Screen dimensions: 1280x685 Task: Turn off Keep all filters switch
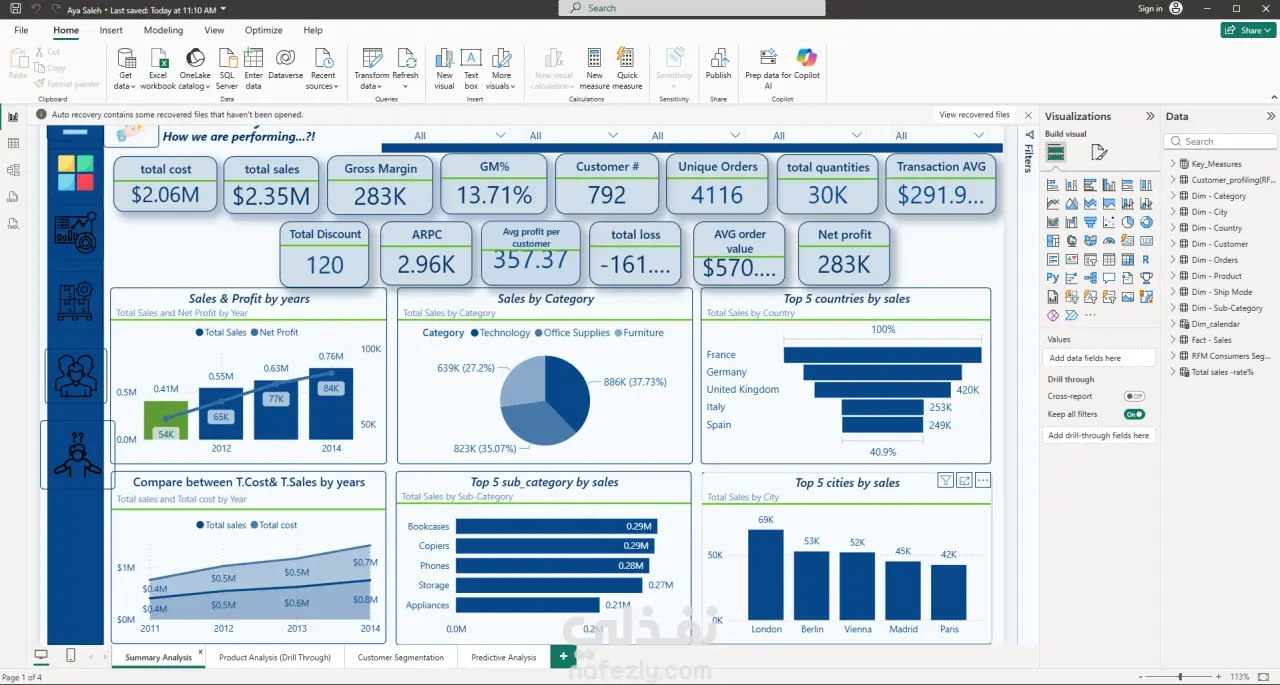tap(1134, 414)
